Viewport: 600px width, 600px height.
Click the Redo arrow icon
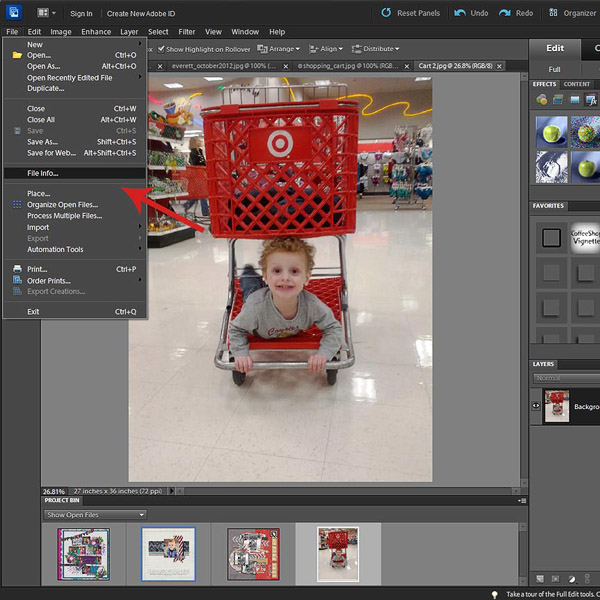click(505, 13)
